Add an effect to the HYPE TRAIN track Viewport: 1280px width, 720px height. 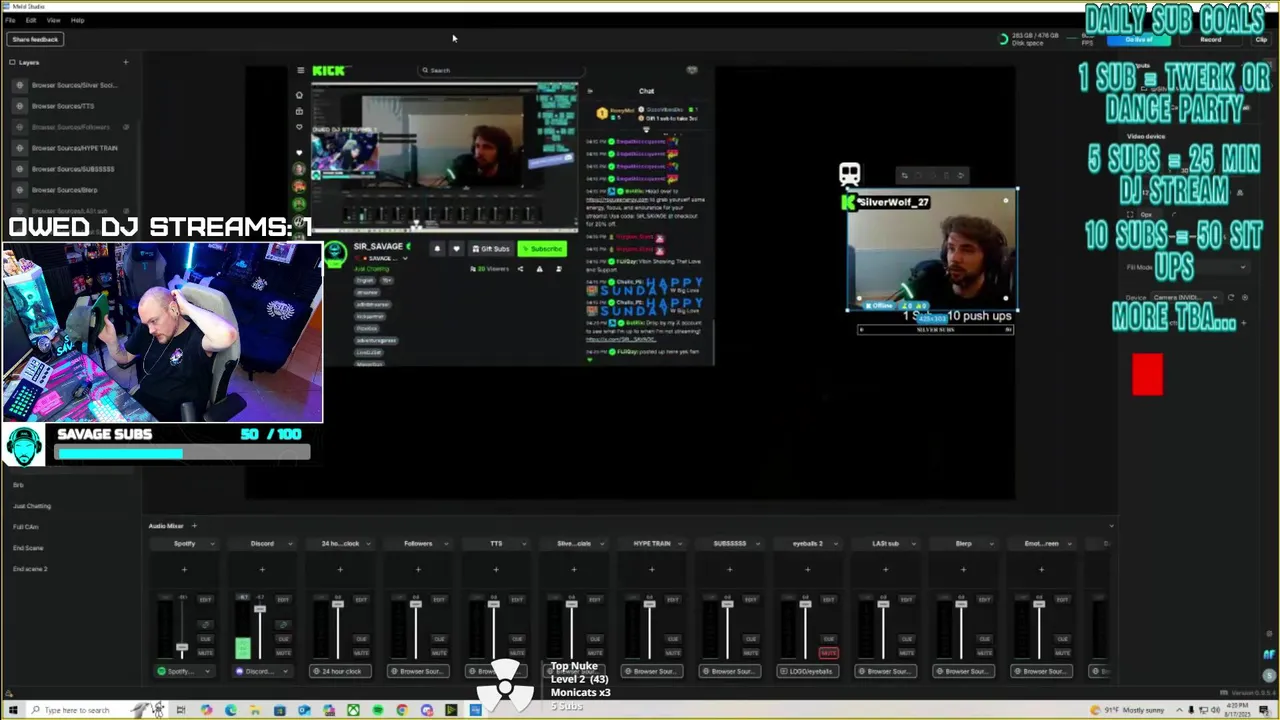coord(652,570)
